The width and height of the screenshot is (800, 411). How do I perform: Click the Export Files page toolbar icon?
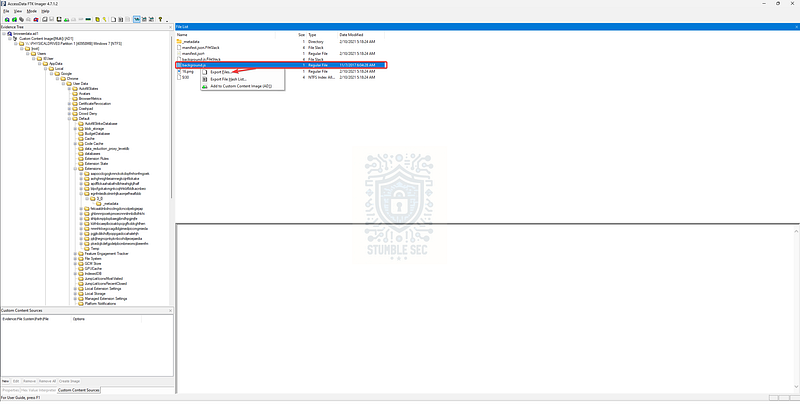coord(113,19)
